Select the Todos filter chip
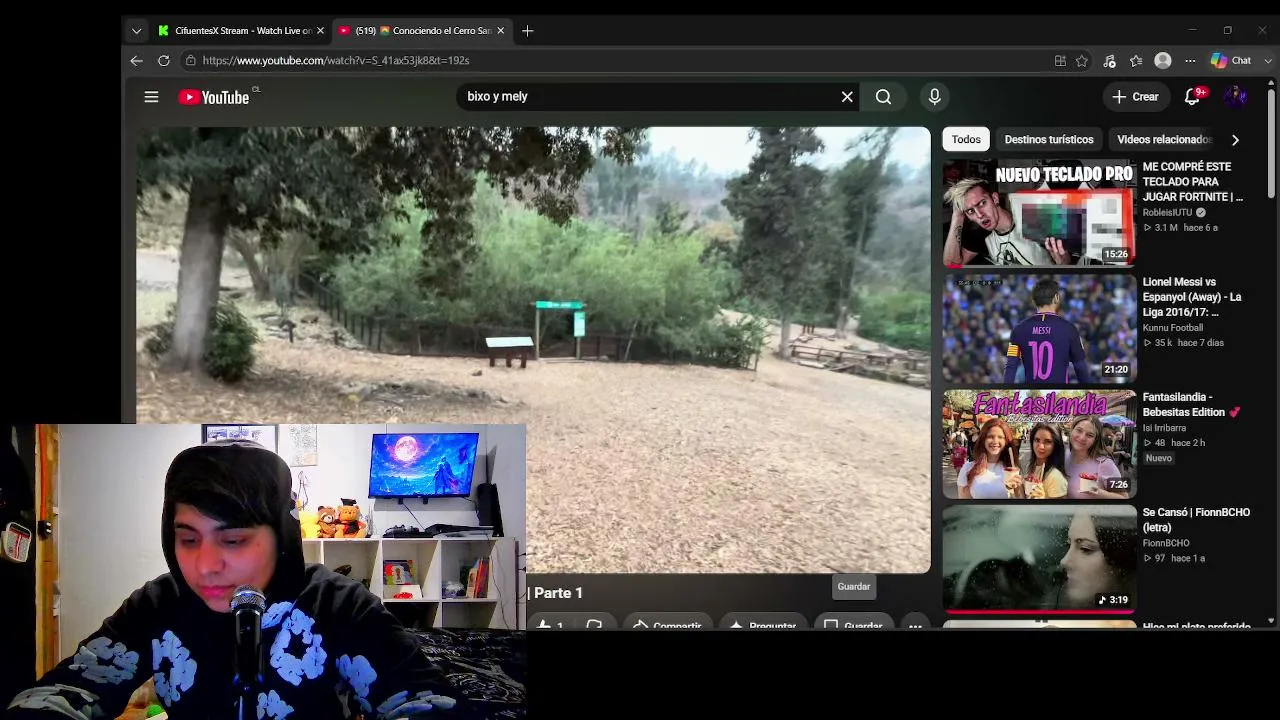The height and width of the screenshot is (720, 1280). tap(966, 140)
